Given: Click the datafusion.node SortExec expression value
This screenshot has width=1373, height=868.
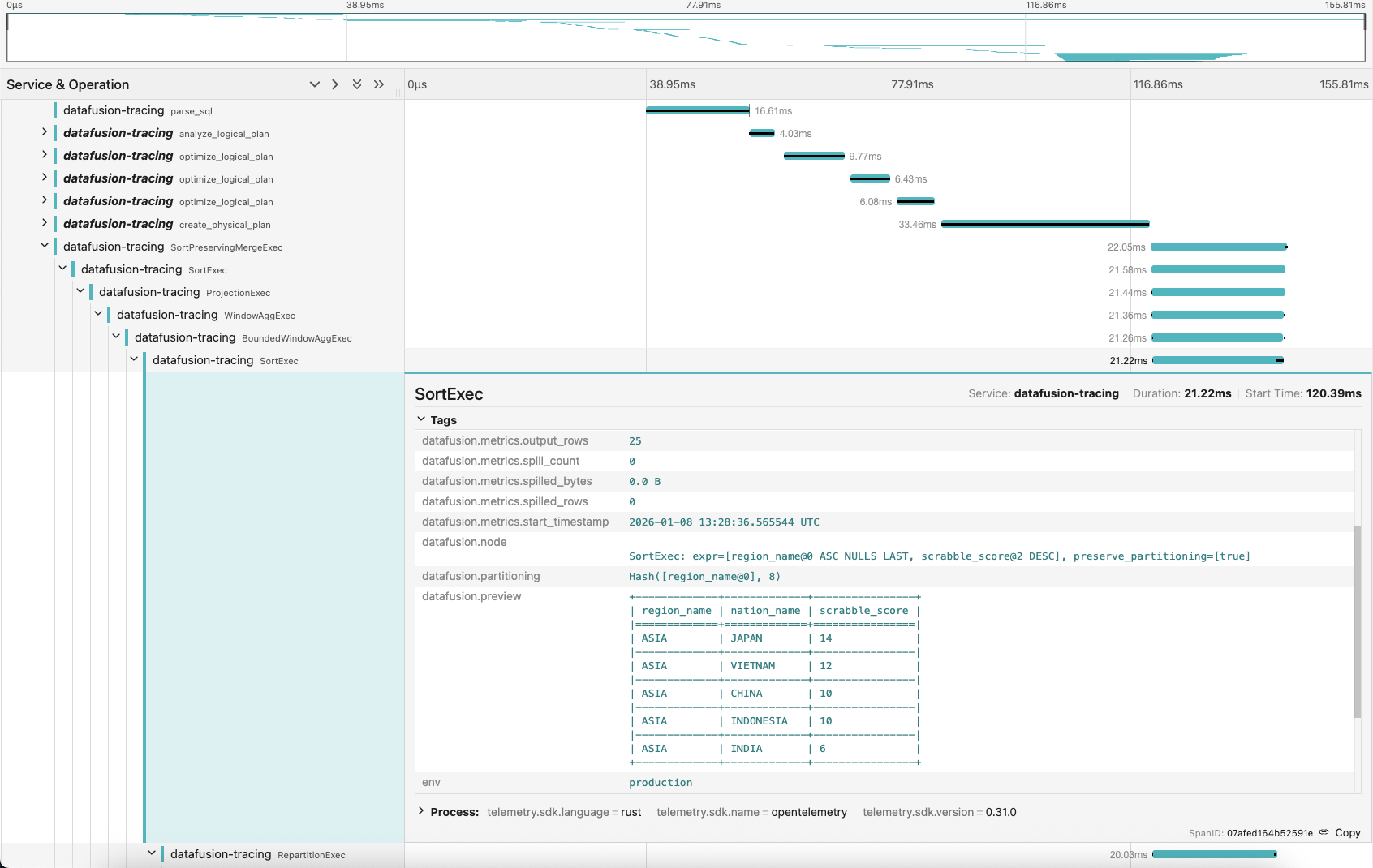Looking at the screenshot, I should [x=940, y=556].
